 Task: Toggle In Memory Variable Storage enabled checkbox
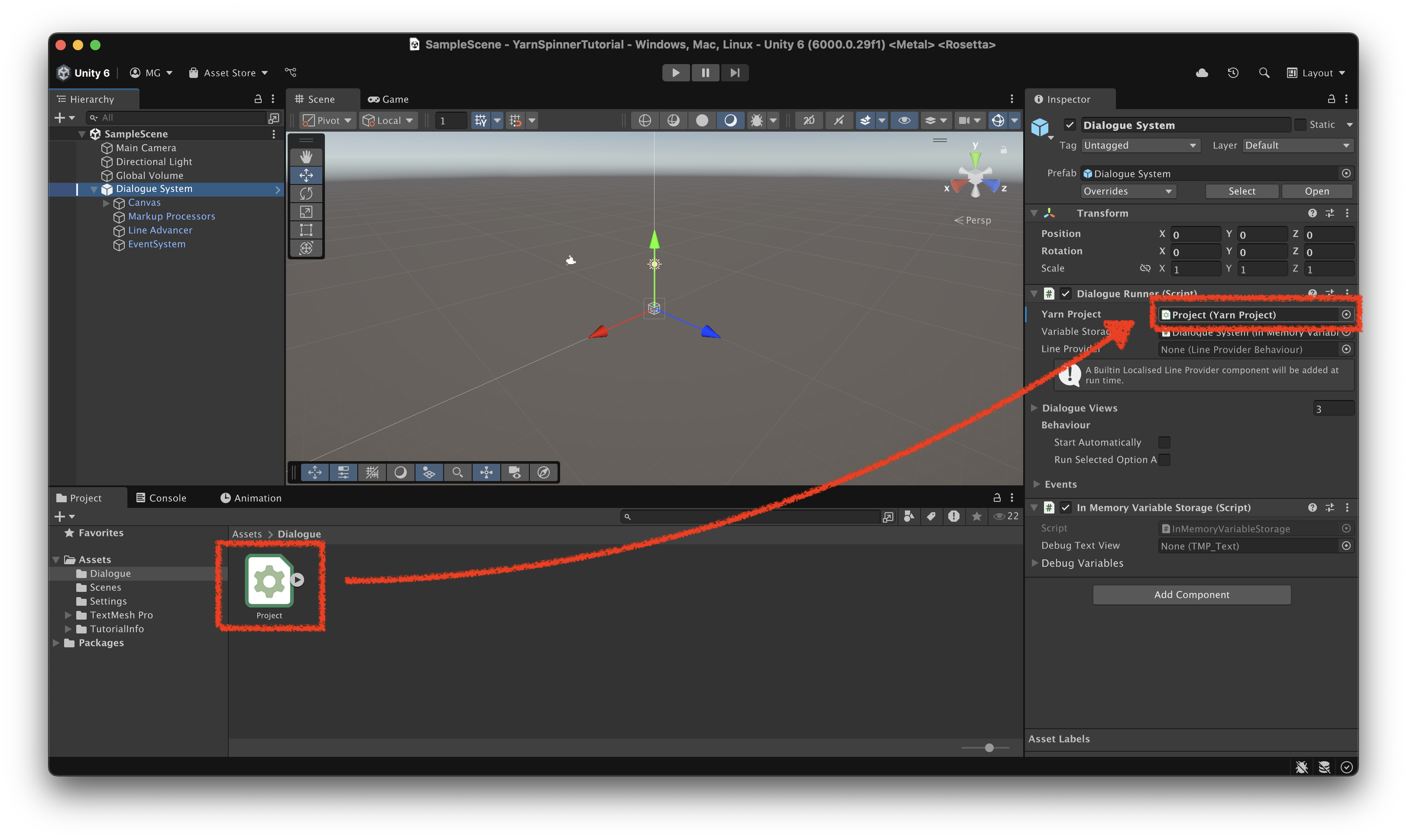click(1066, 508)
